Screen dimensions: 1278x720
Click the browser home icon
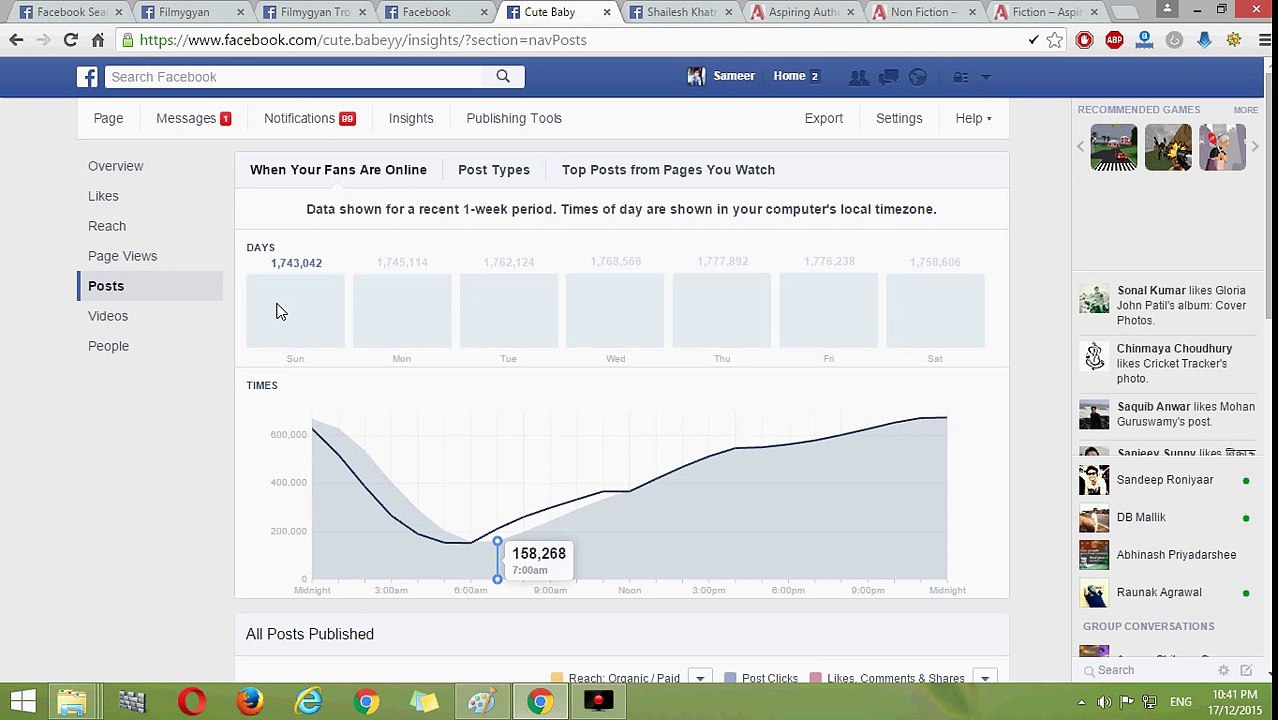tap(98, 40)
